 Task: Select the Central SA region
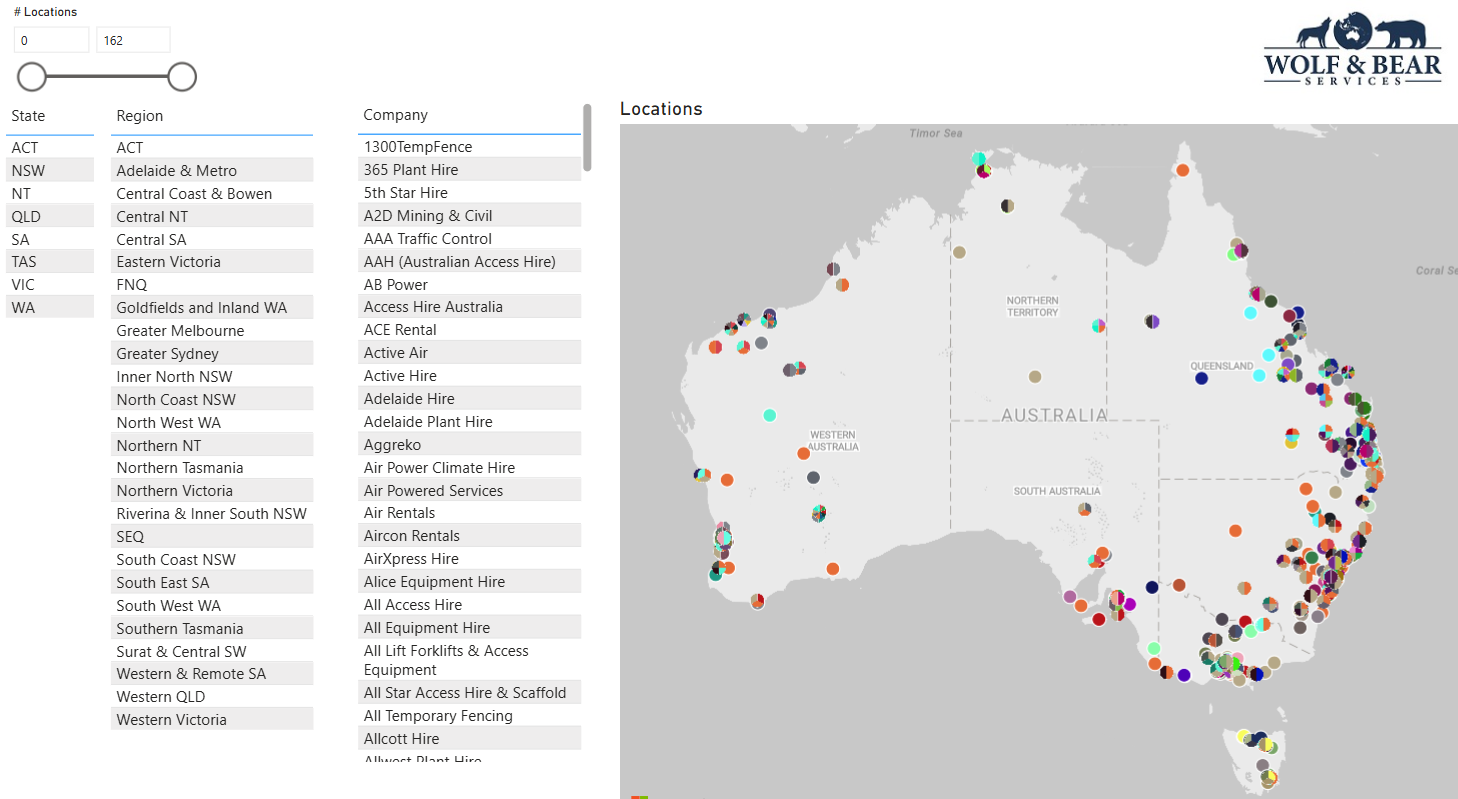212,240
